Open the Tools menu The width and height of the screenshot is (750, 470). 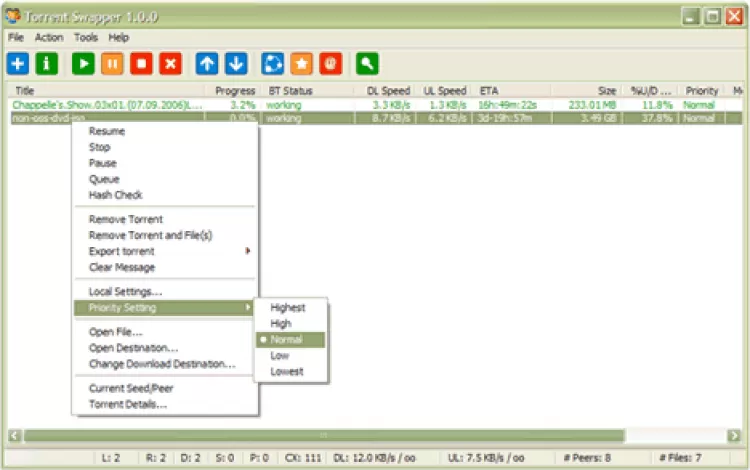pyautogui.click(x=86, y=37)
